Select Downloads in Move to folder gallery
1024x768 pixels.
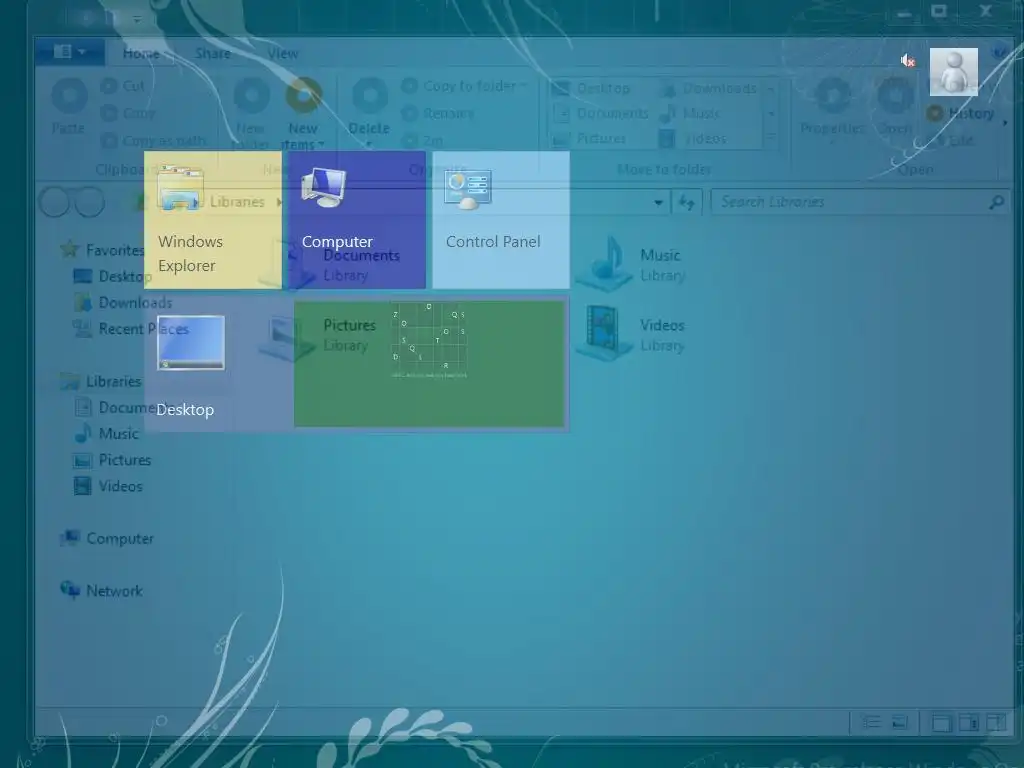pyautogui.click(x=707, y=88)
